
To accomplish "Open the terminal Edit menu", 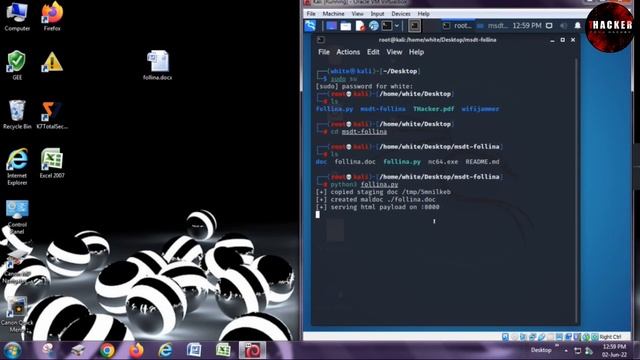I will tap(373, 52).
